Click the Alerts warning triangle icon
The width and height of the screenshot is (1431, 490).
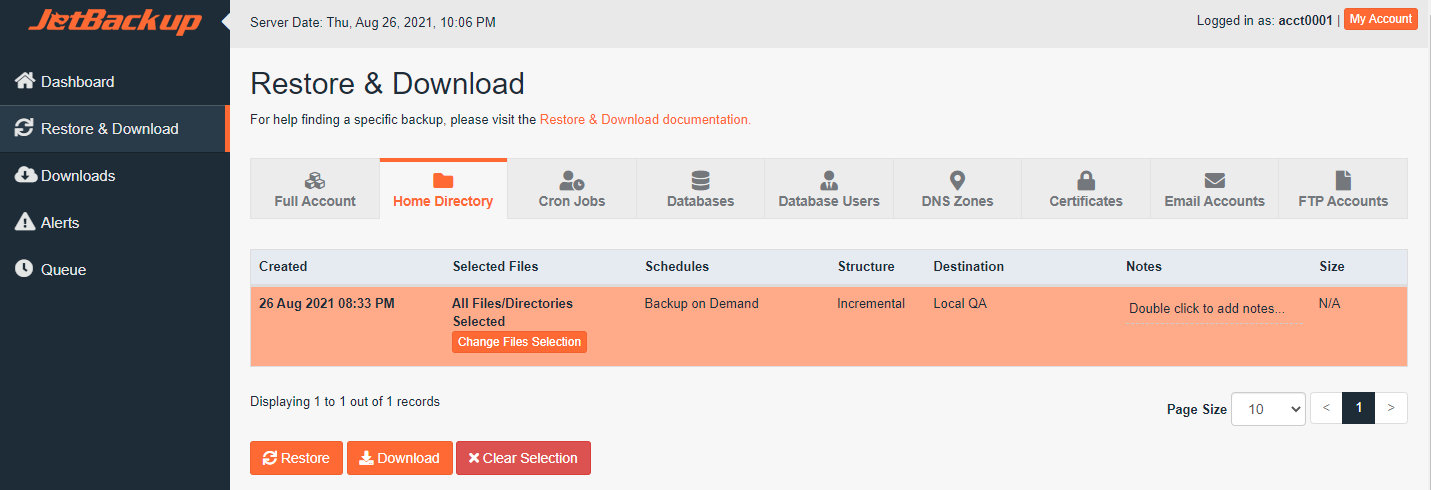[25, 222]
